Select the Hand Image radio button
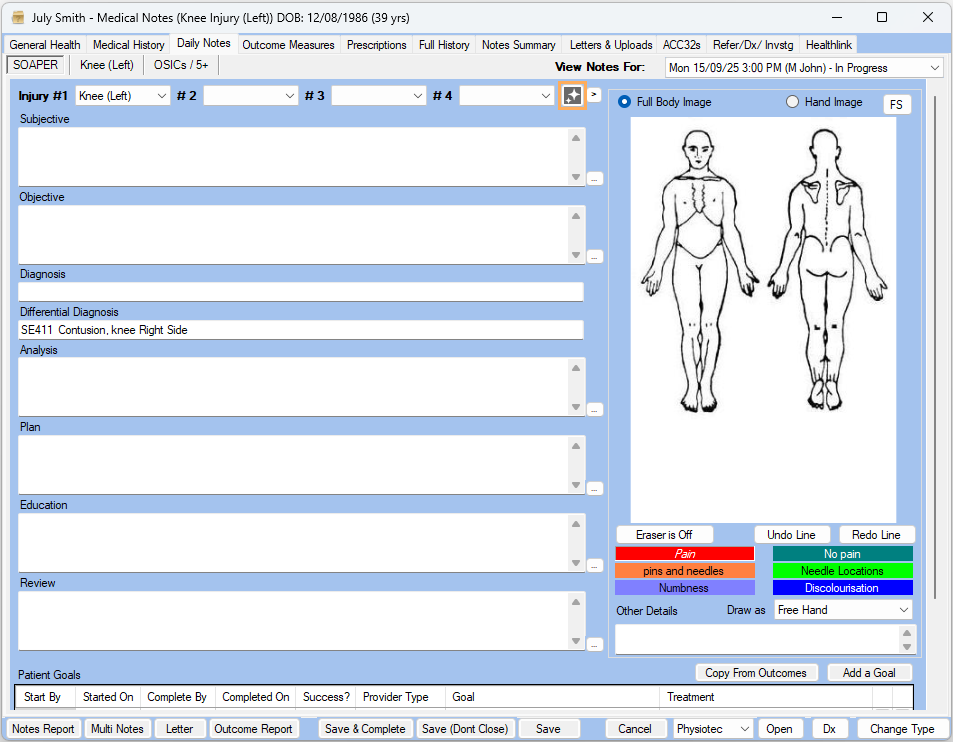 point(793,102)
